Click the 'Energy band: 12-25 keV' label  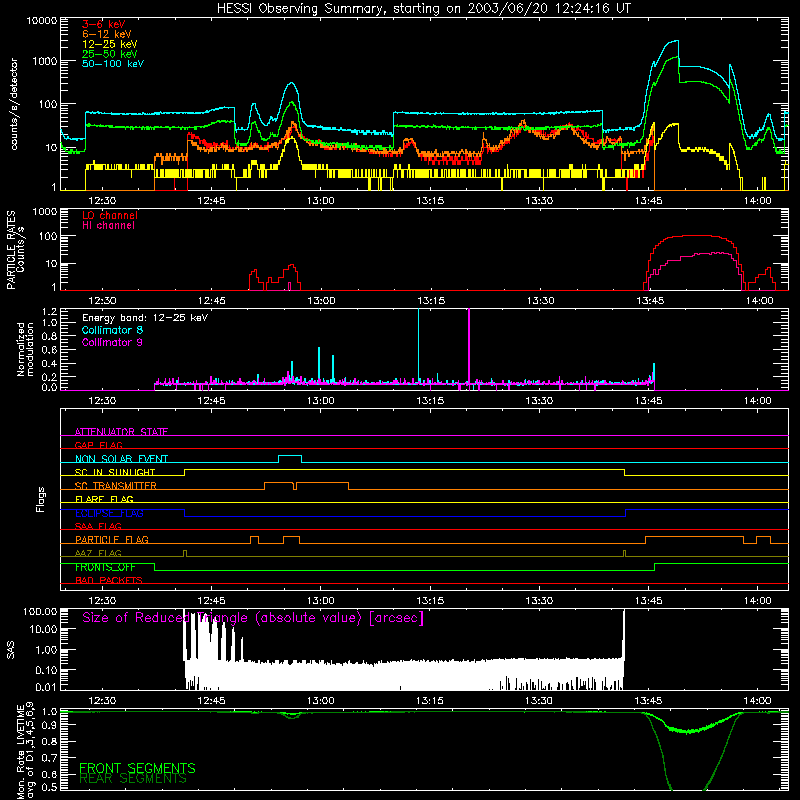pos(145,318)
